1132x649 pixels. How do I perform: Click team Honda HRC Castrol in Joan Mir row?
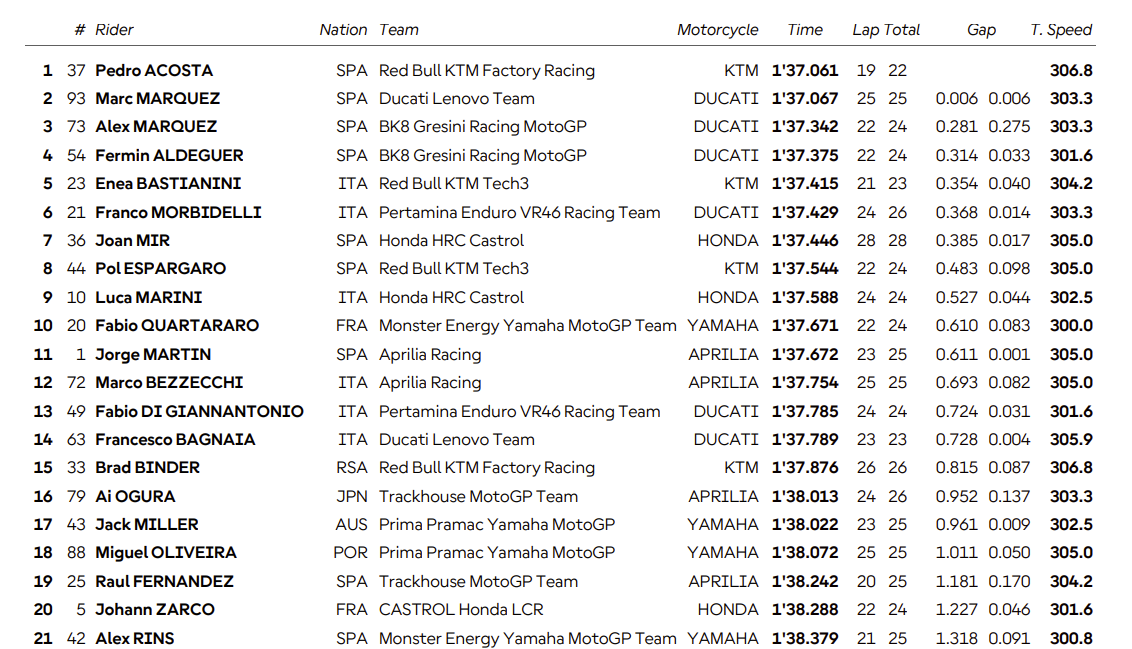[x=451, y=240]
